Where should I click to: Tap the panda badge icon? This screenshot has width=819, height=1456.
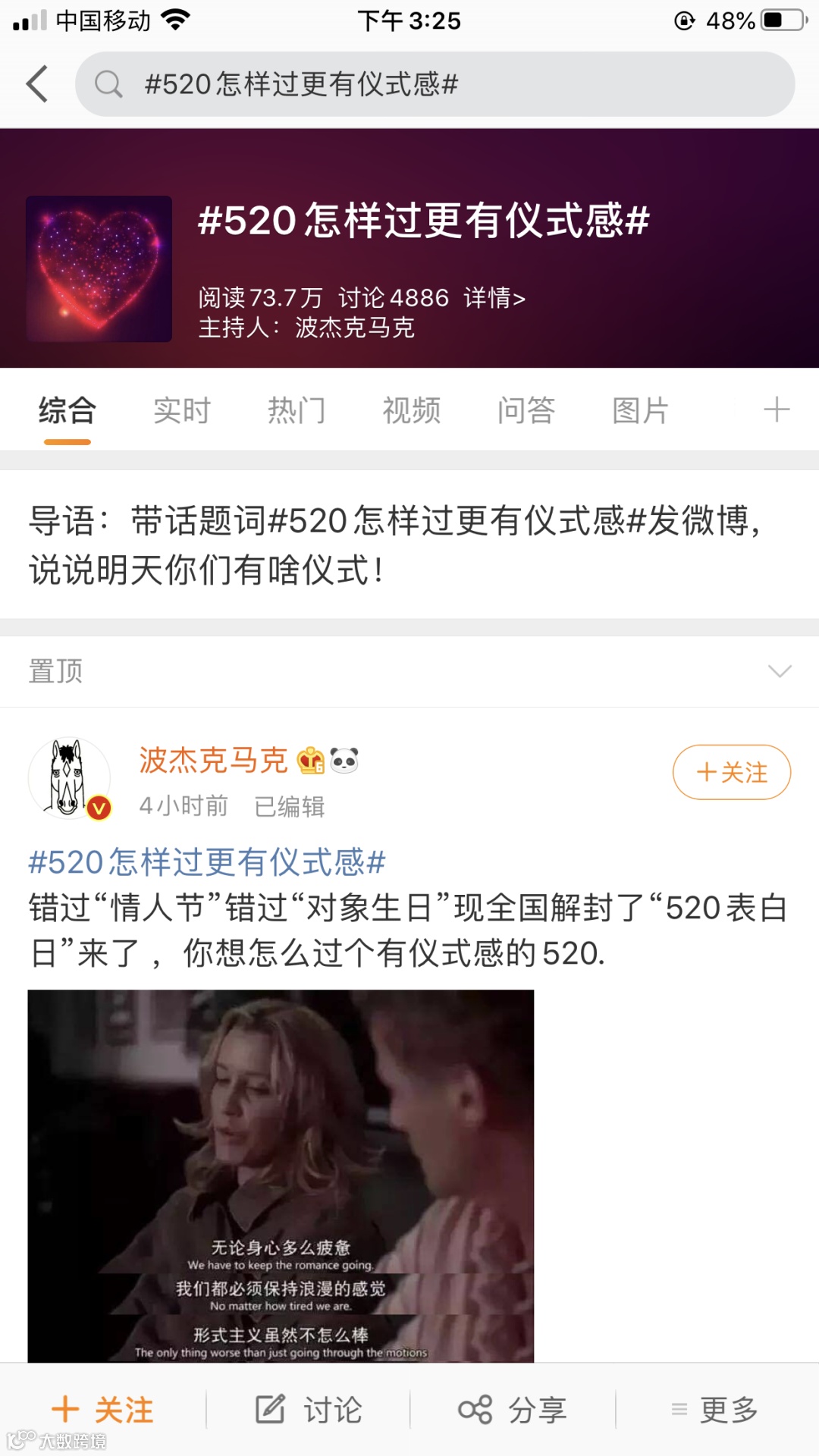[344, 760]
